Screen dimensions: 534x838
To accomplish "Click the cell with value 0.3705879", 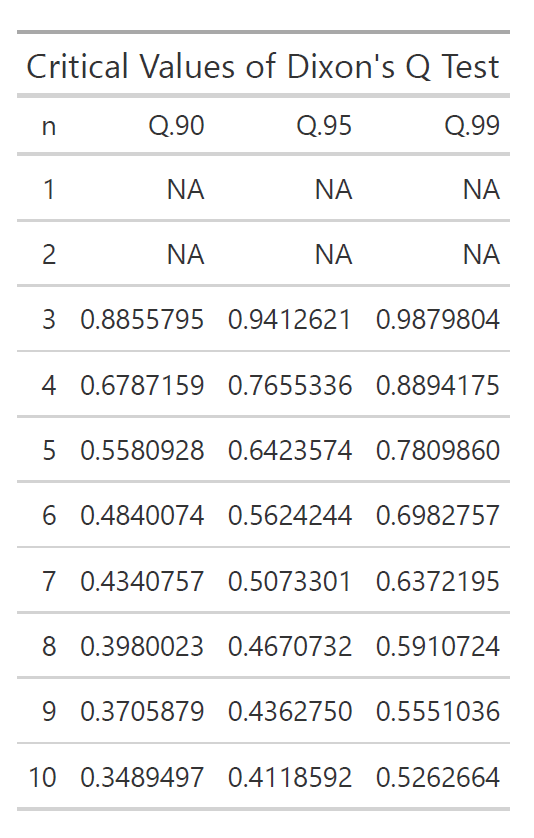I will tap(142, 711).
